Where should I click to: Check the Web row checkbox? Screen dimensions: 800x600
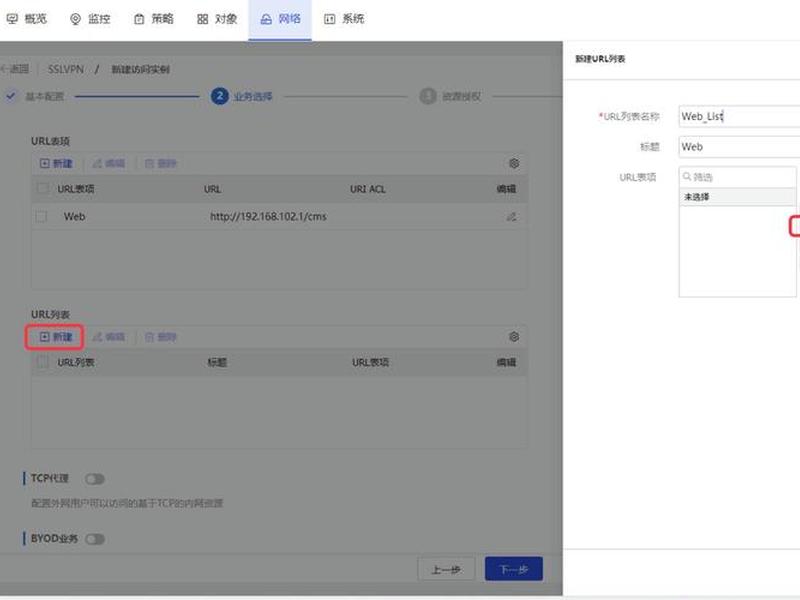(41, 217)
